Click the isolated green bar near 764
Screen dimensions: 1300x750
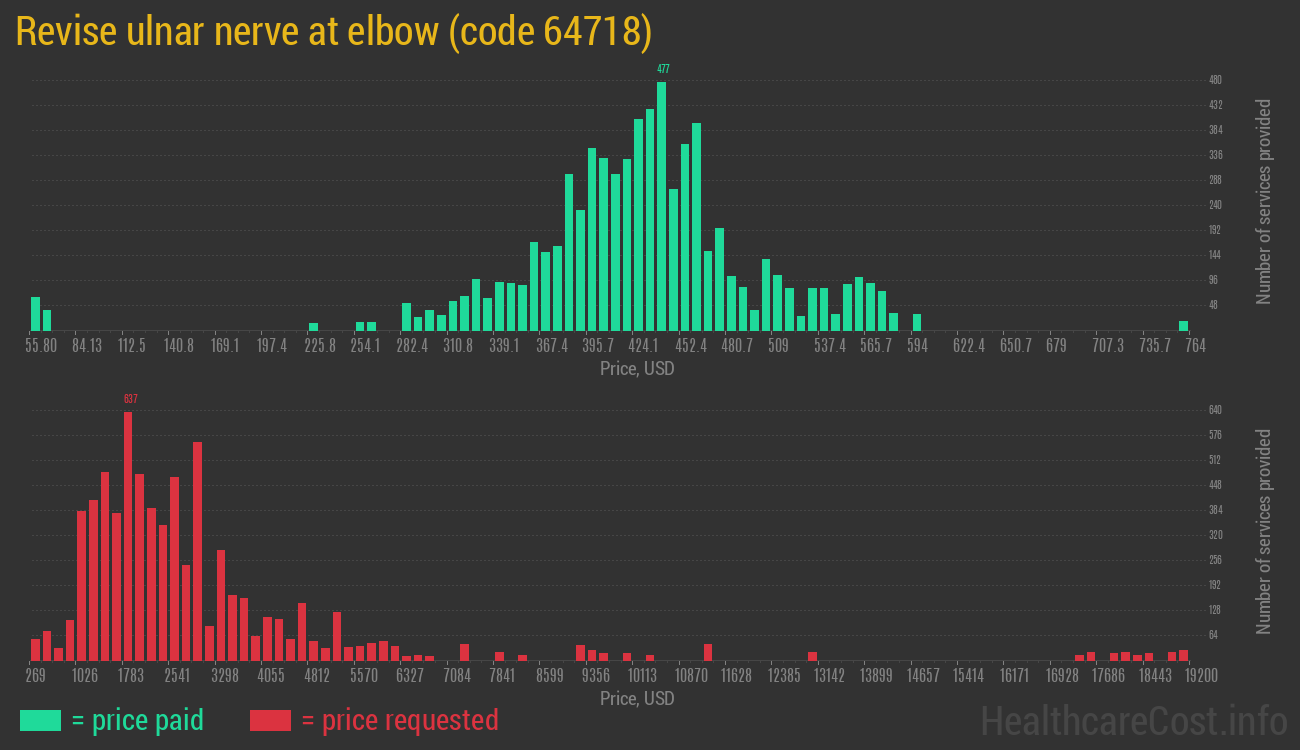(x=1183, y=325)
